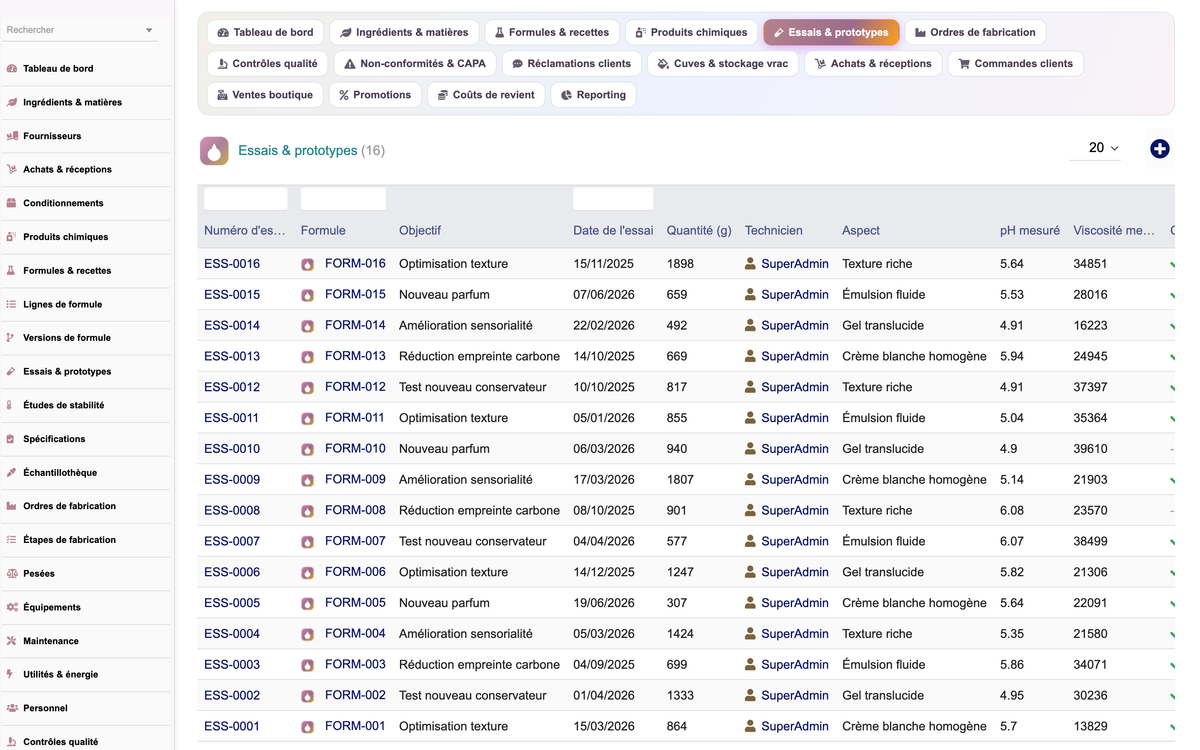
Task: Open the sidebar Contrôles qualité entry
Action: (x=61, y=742)
